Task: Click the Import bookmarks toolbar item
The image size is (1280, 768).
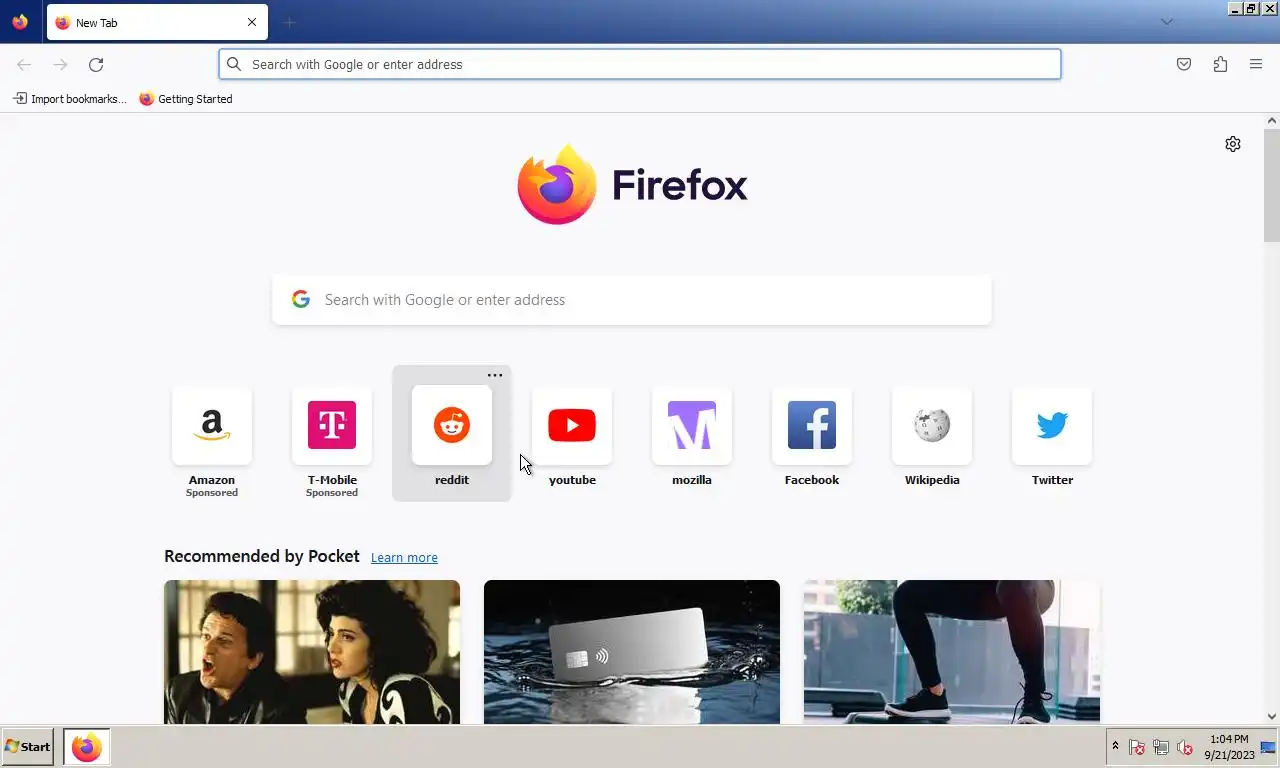Action: [x=70, y=99]
